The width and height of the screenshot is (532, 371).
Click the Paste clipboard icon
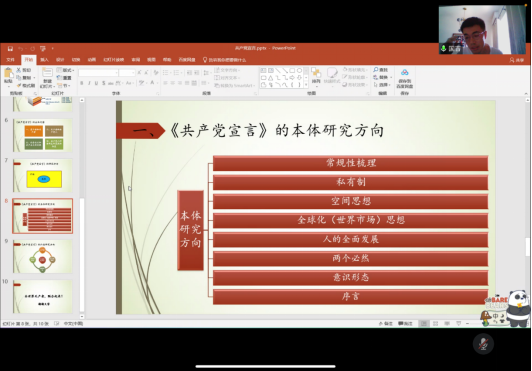click(x=8, y=74)
